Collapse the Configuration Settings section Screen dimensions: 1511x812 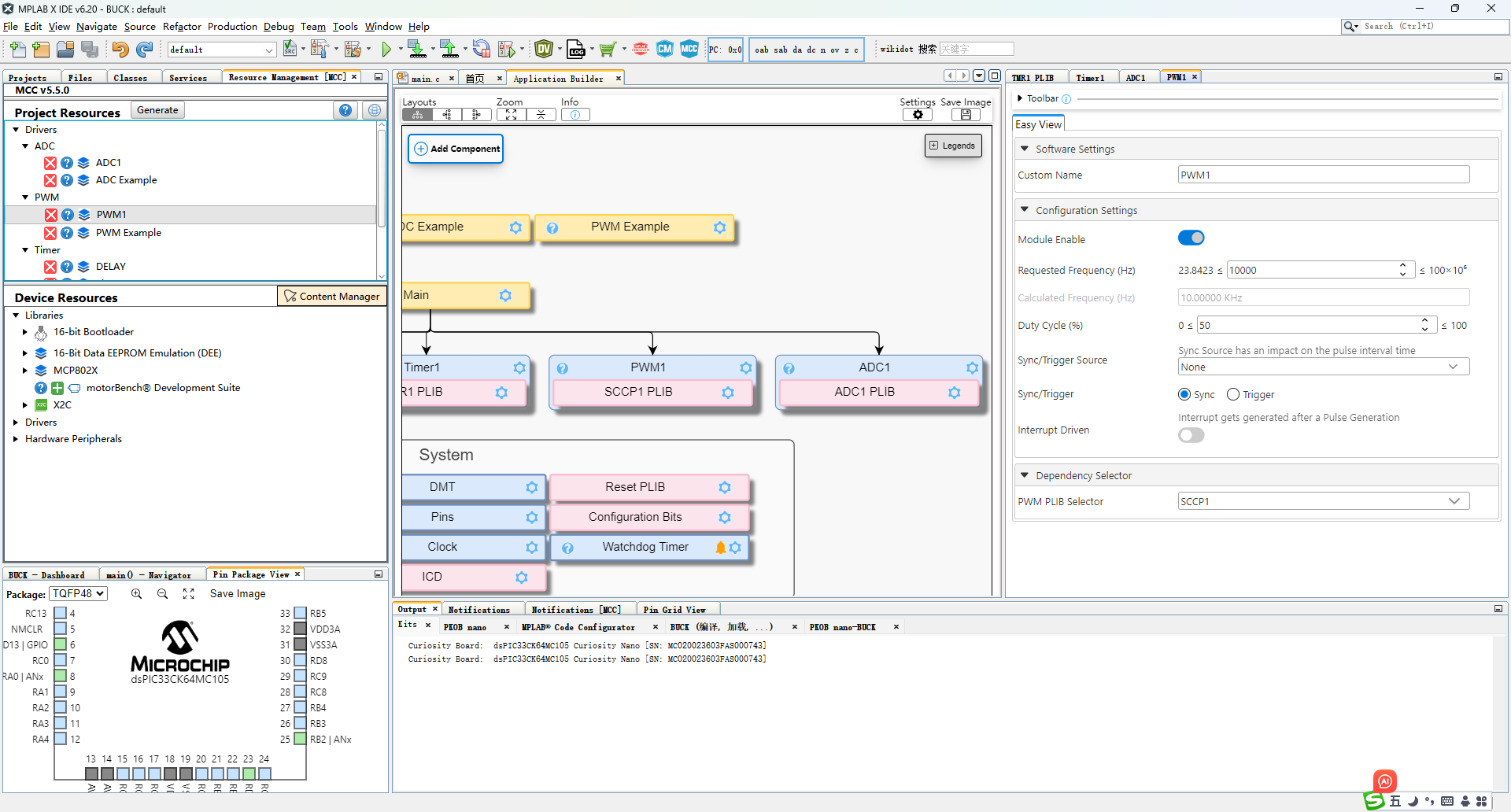click(1024, 210)
